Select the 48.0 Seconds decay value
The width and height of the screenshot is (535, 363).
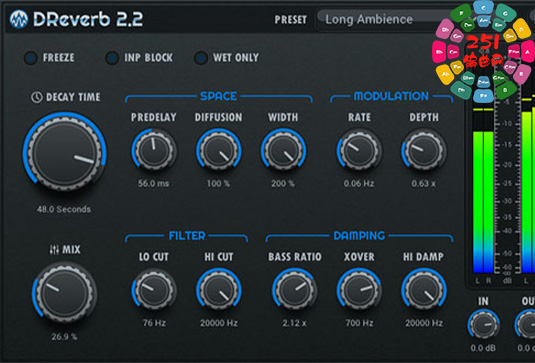click(64, 209)
